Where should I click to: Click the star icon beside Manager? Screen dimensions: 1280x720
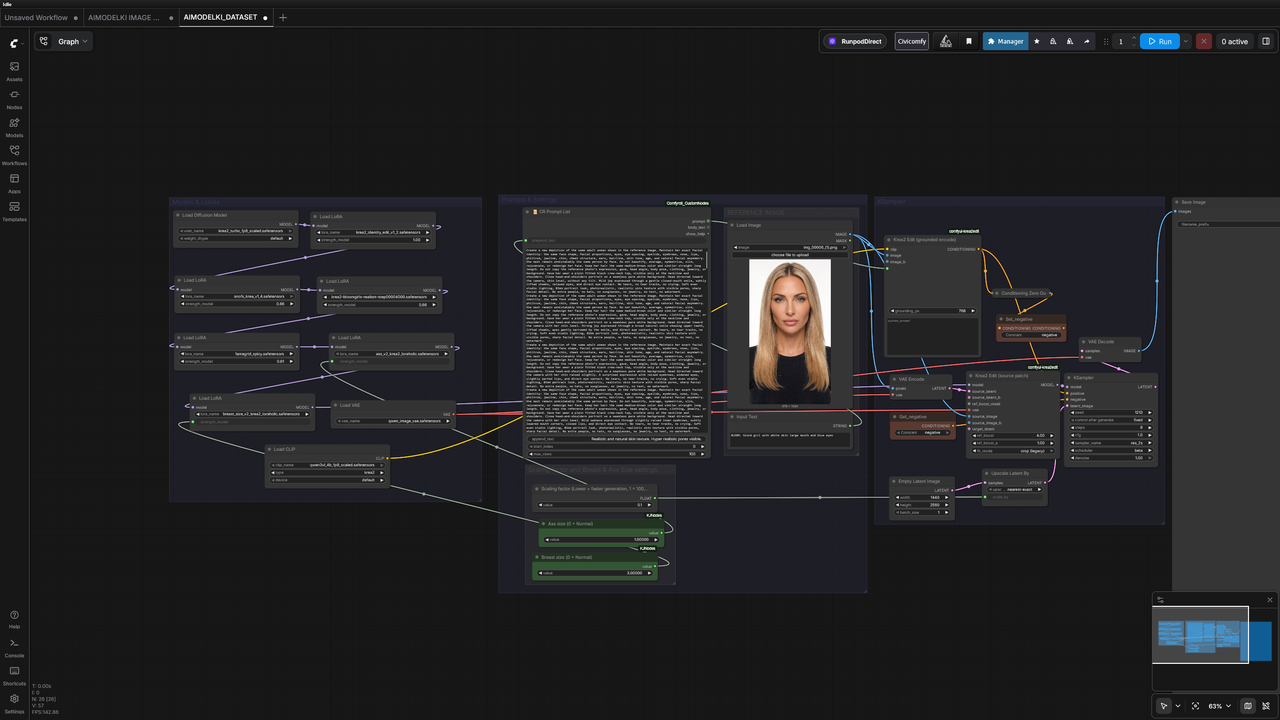click(1036, 41)
